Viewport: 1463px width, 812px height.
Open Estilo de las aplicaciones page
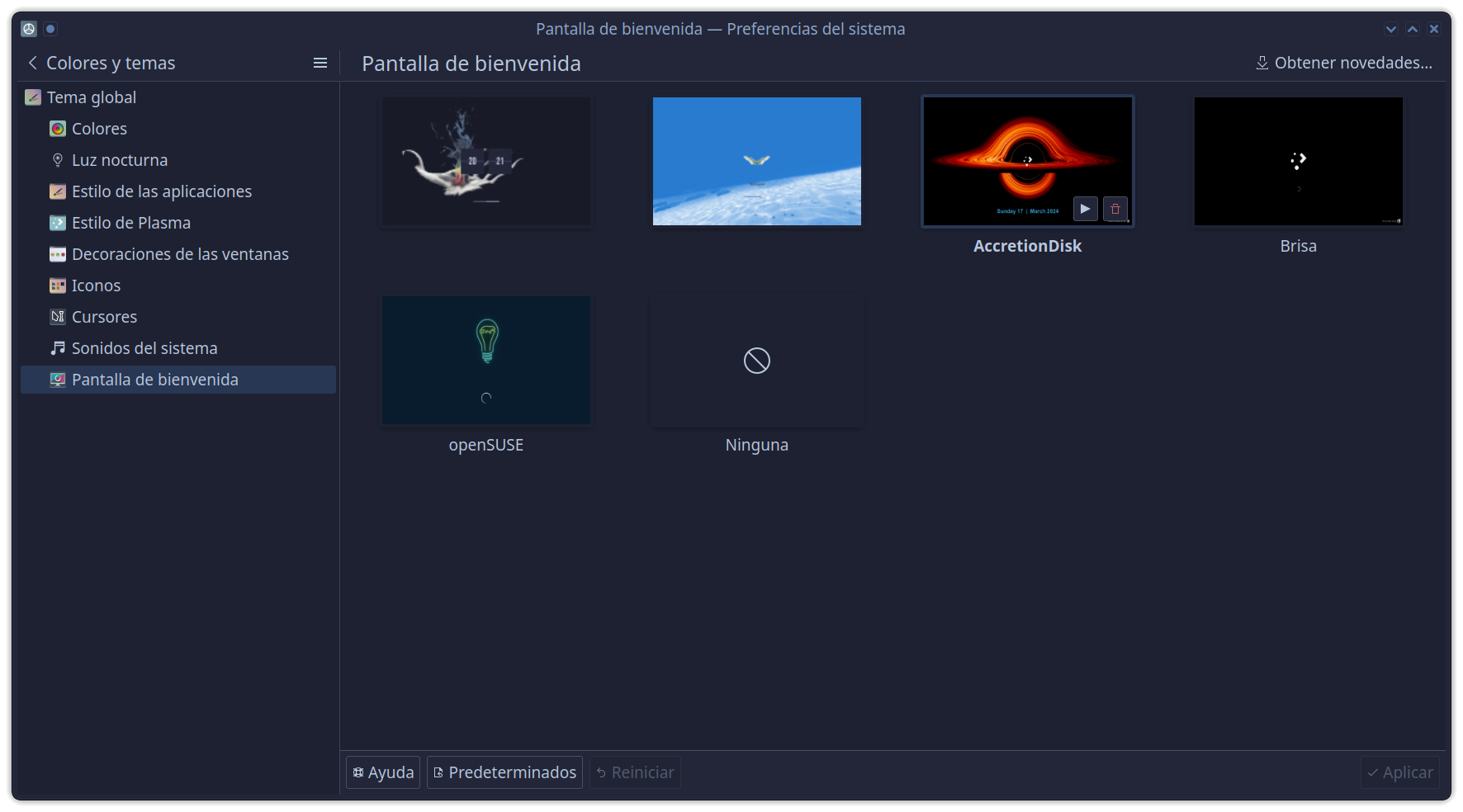161,191
